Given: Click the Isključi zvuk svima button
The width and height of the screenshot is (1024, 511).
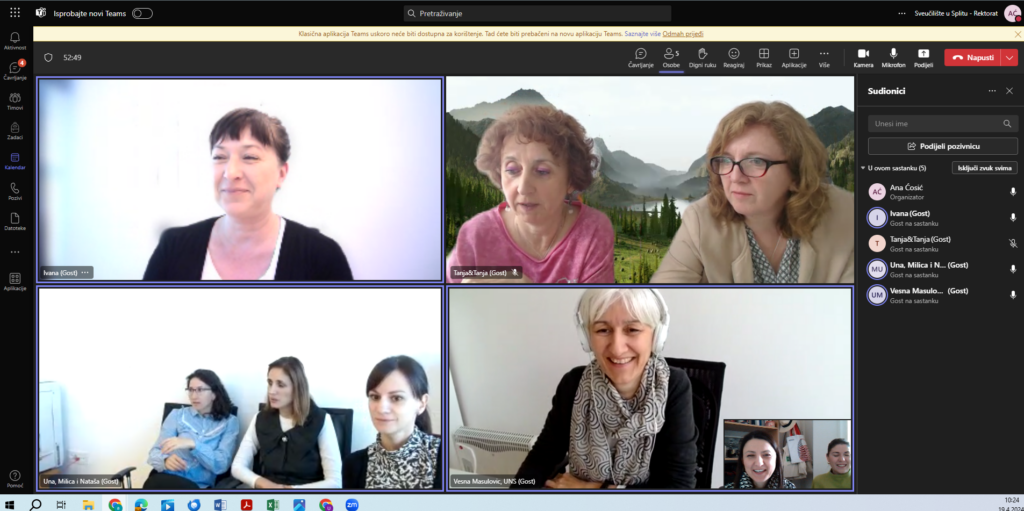Looking at the screenshot, I should [x=984, y=168].
